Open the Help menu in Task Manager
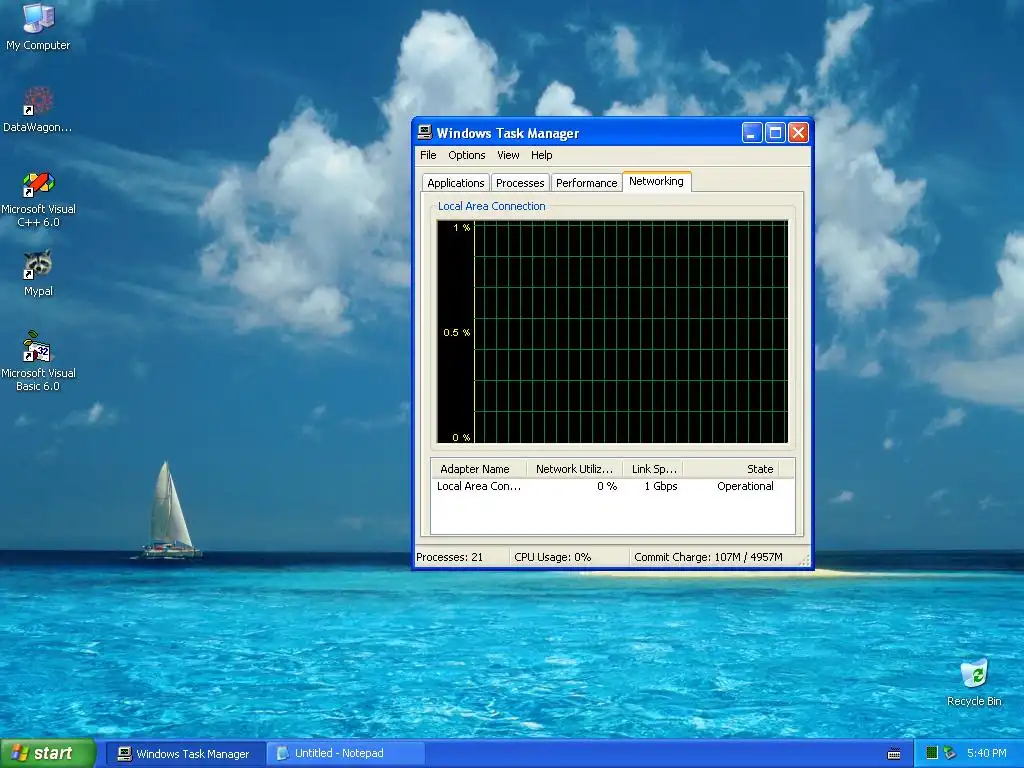Screen dimensions: 1024x768 541,155
